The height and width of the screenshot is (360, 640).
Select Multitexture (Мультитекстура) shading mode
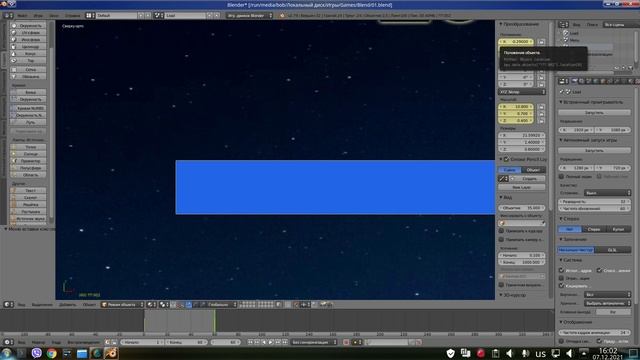coord(576,250)
